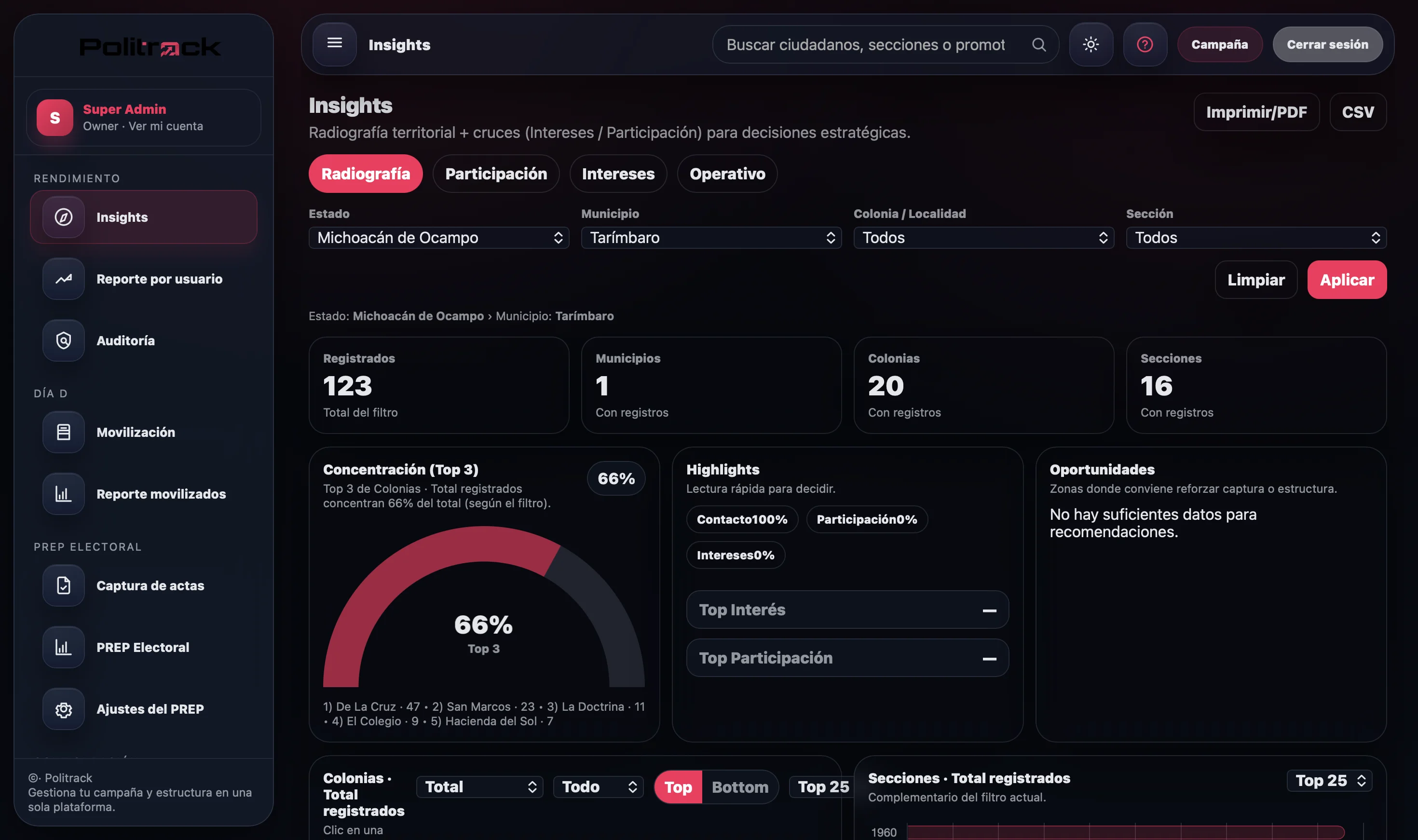The height and width of the screenshot is (840, 1418).
Task: Click the Reporte por usuario chart icon
Action: point(63,279)
